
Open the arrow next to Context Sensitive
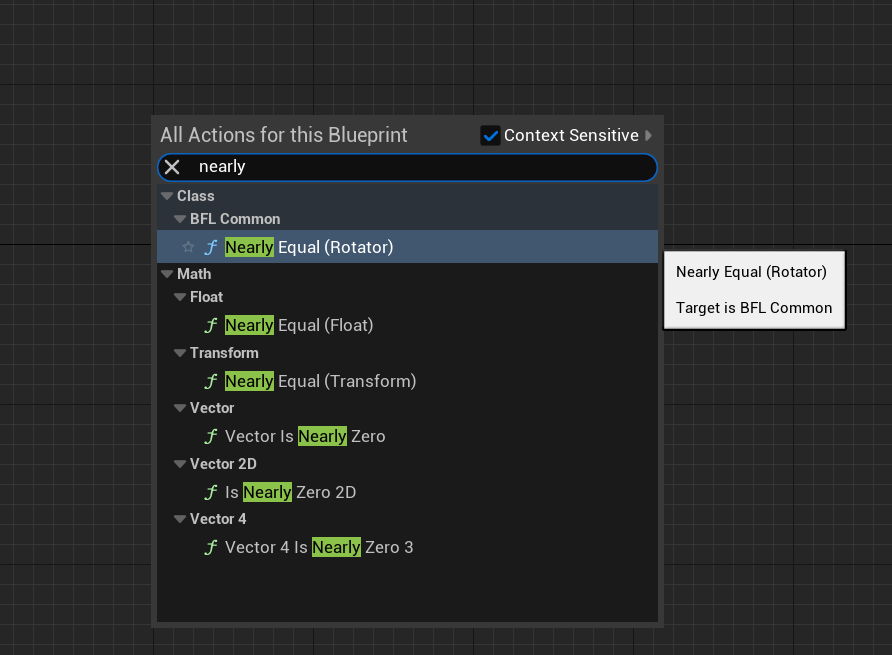coord(649,135)
